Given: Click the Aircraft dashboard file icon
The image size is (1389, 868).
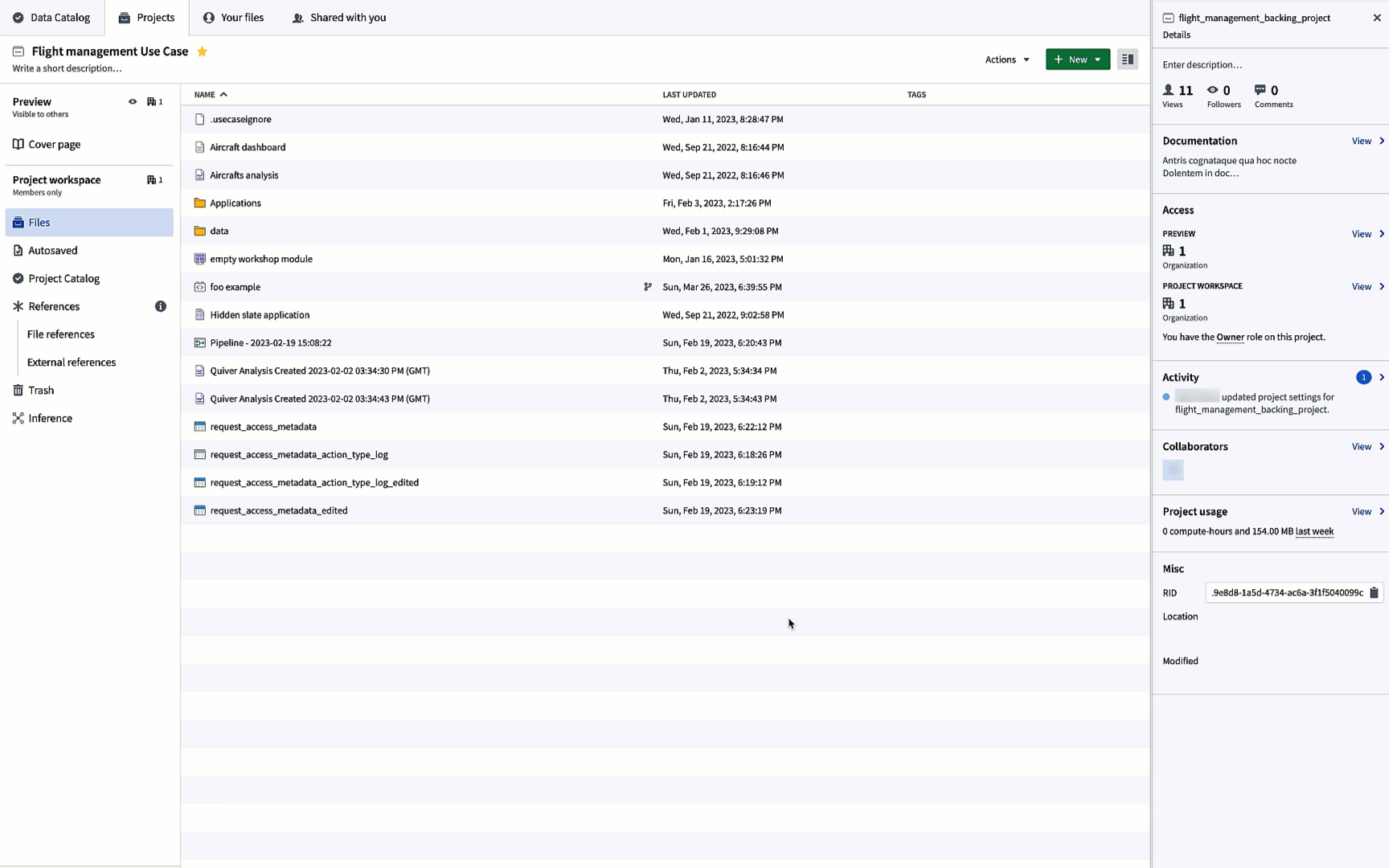Looking at the screenshot, I should coord(199,147).
